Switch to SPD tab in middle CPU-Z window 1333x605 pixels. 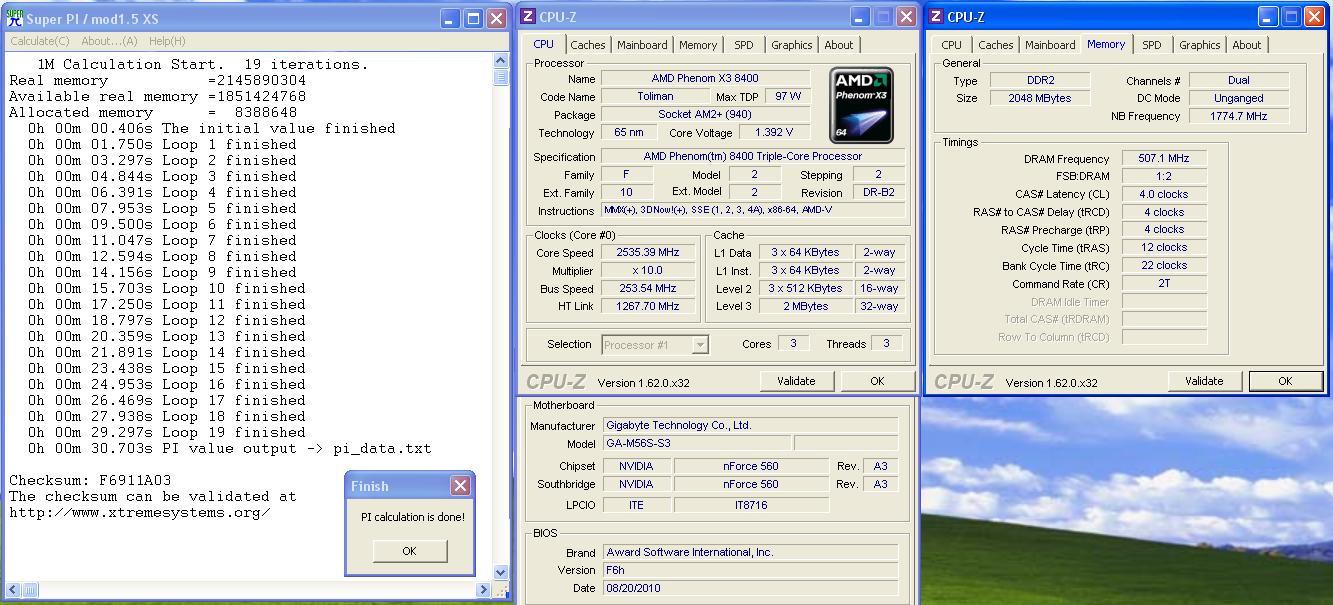coord(743,45)
